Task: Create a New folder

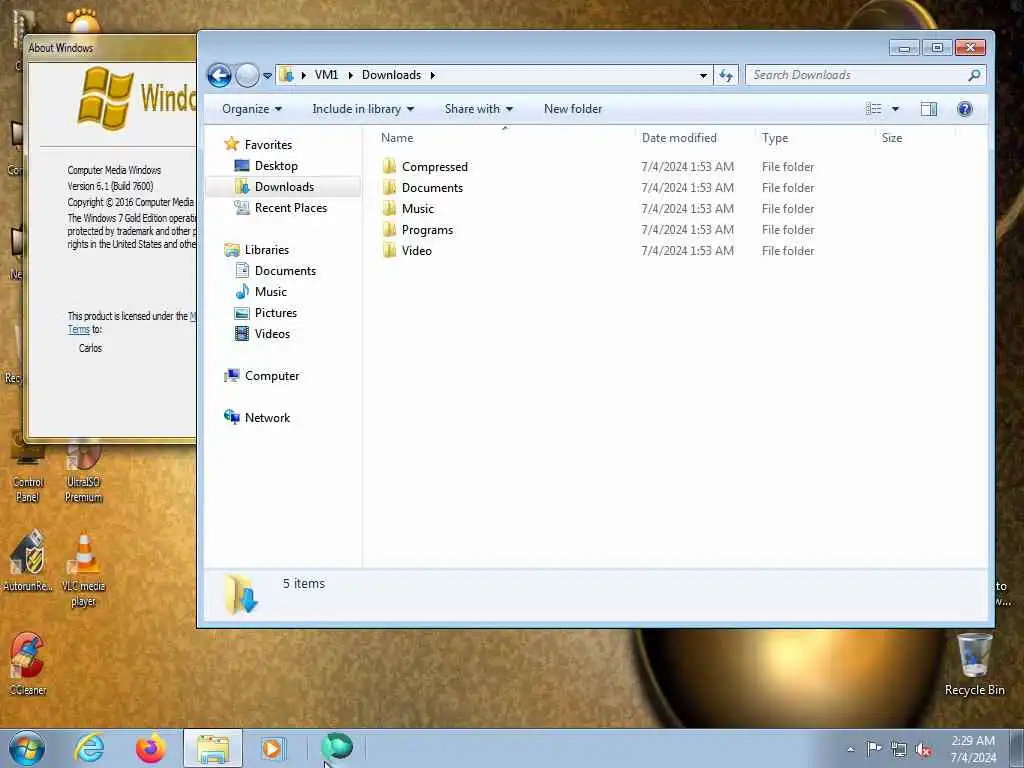Action: point(573,109)
